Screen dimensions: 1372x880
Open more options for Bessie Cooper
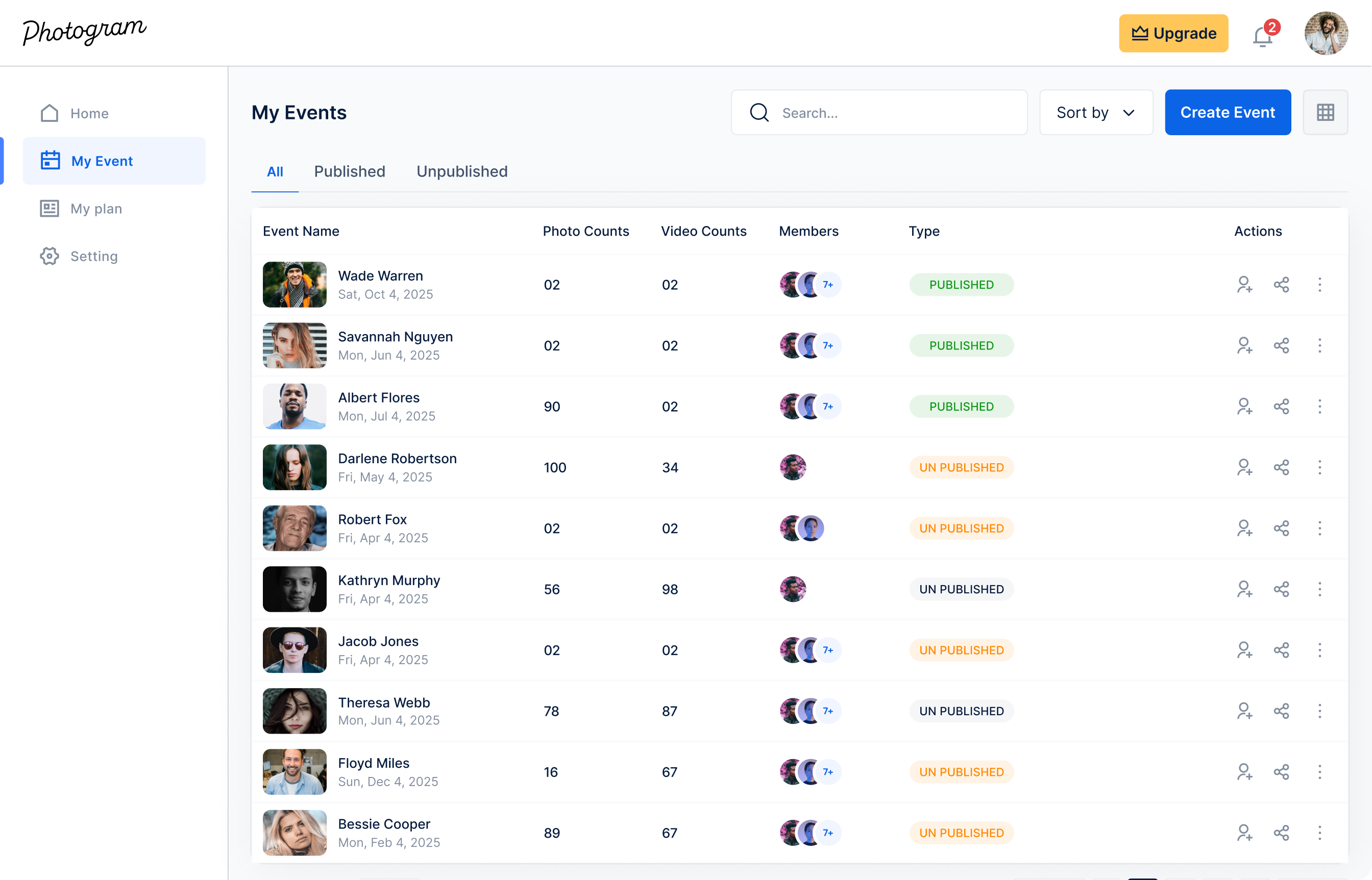pos(1319,833)
